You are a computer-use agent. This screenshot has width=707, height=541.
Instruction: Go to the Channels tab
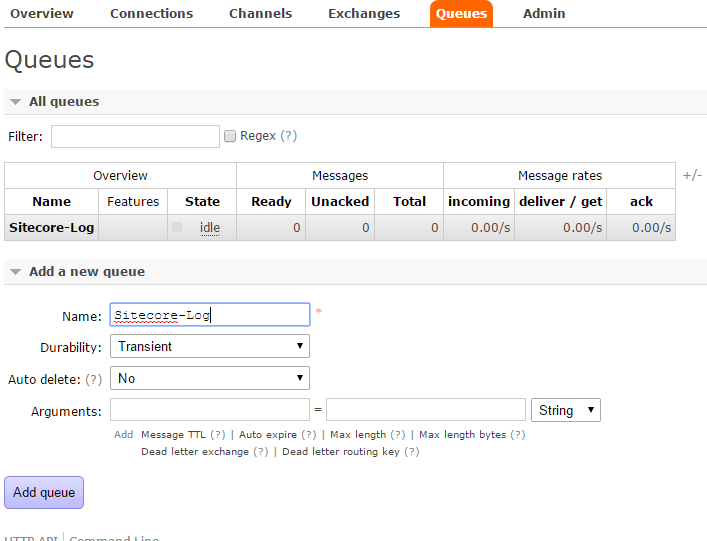tap(260, 14)
